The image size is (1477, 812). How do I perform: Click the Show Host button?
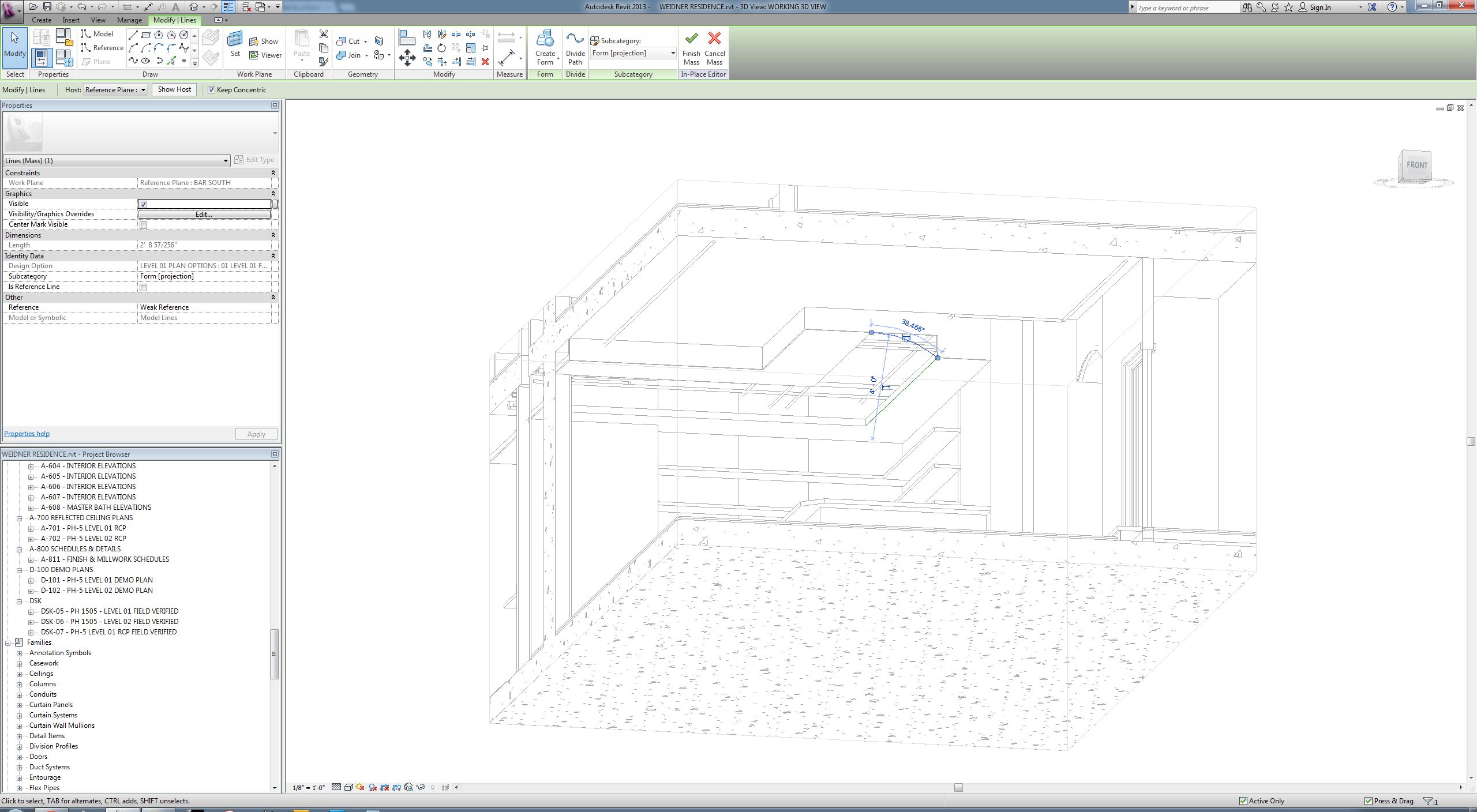174,90
